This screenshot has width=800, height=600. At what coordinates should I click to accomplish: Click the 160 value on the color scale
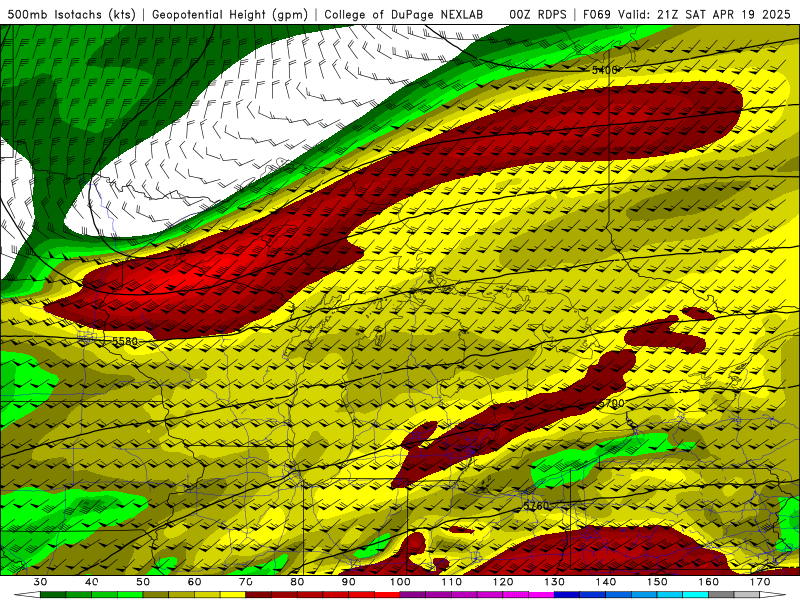(708, 582)
